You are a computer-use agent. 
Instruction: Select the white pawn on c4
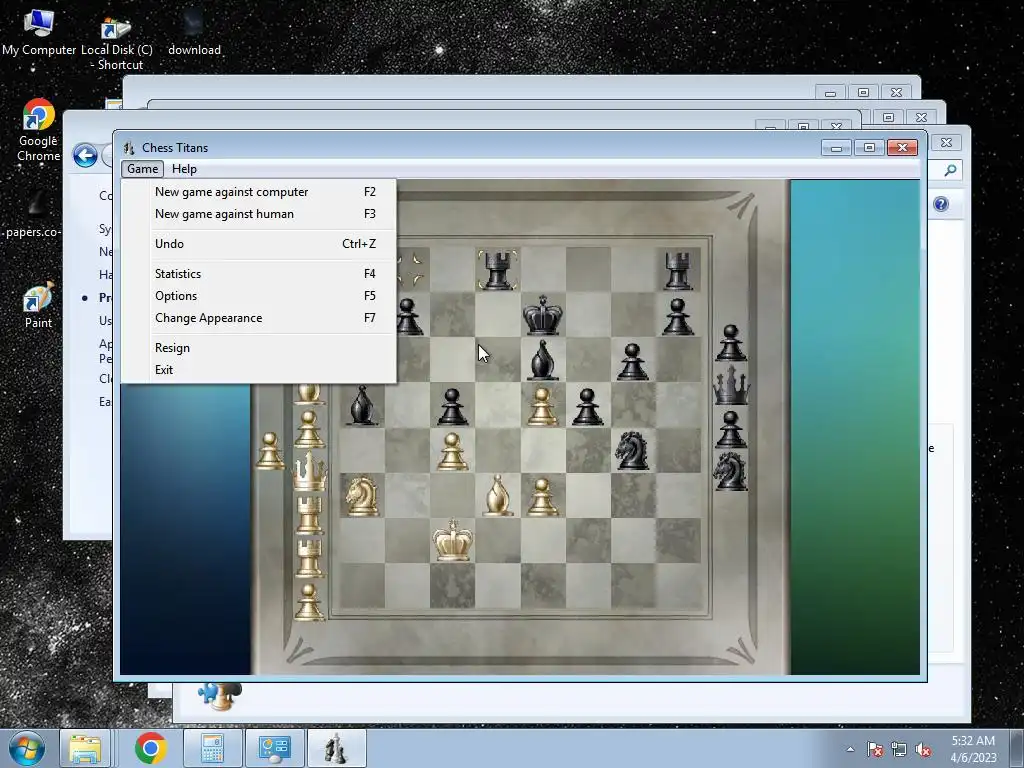click(453, 452)
